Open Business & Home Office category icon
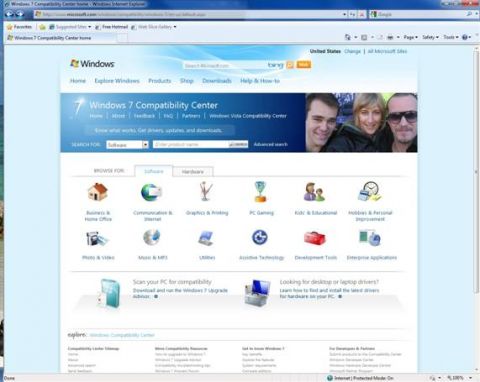Viewport: 480px width, 382px height. [98, 192]
